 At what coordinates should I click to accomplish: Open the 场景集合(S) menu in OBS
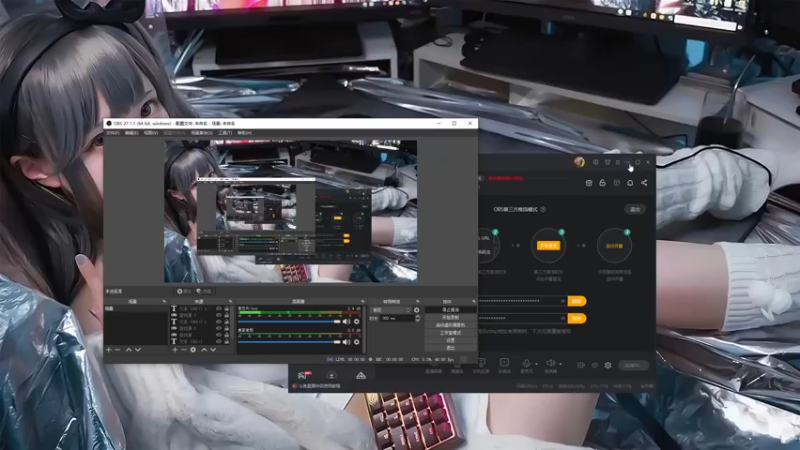click(202, 133)
